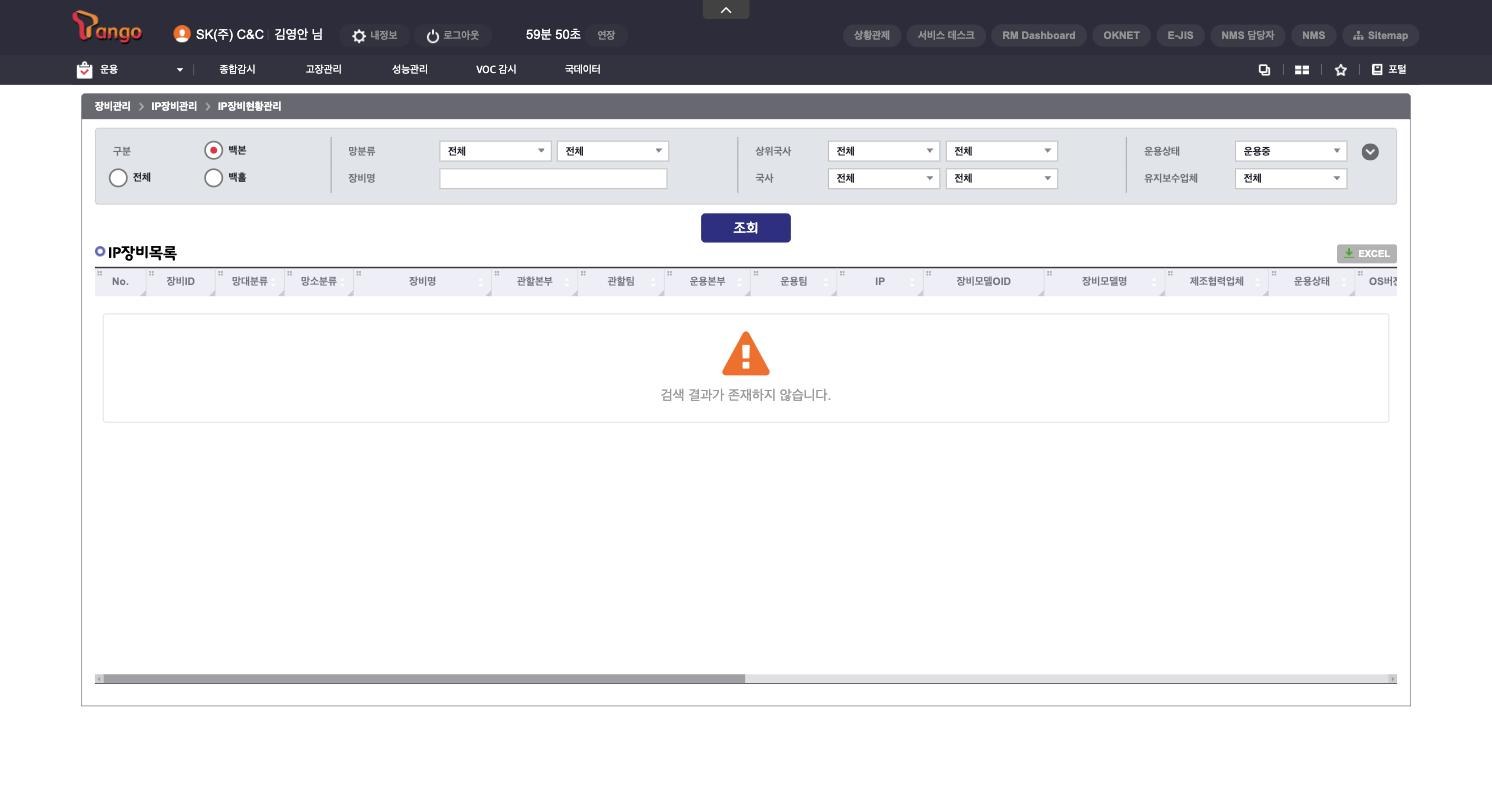Open 상황관제 link

tap(872, 35)
